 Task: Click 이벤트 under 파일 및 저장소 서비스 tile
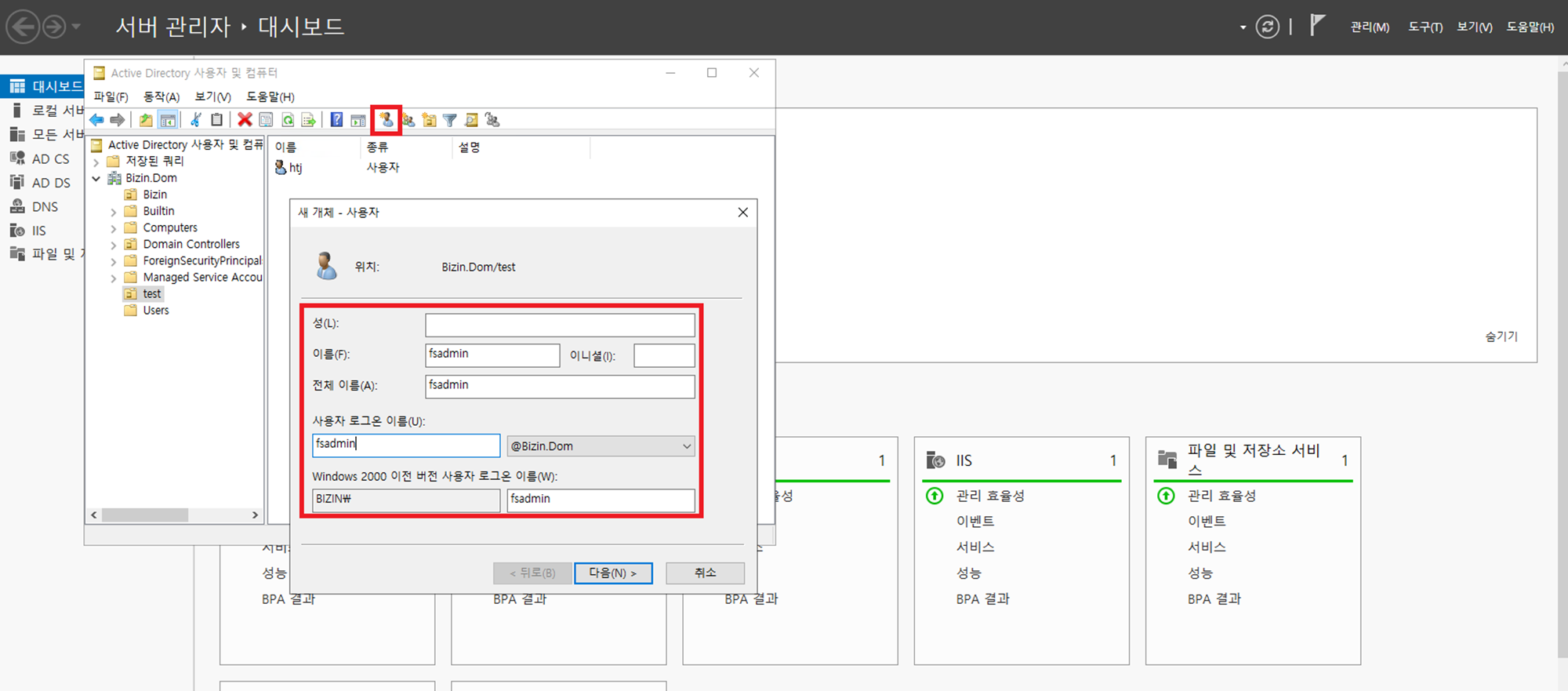click(1206, 522)
